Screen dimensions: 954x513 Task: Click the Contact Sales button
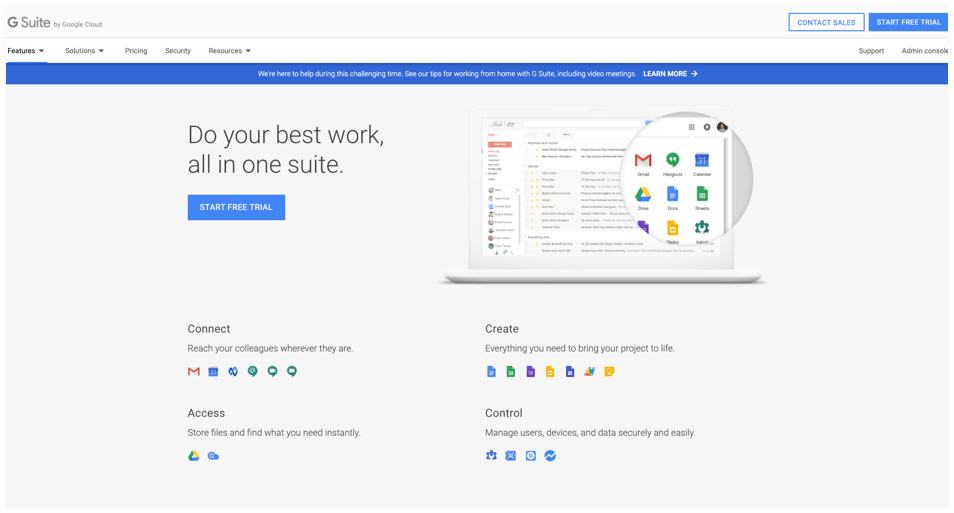826,22
